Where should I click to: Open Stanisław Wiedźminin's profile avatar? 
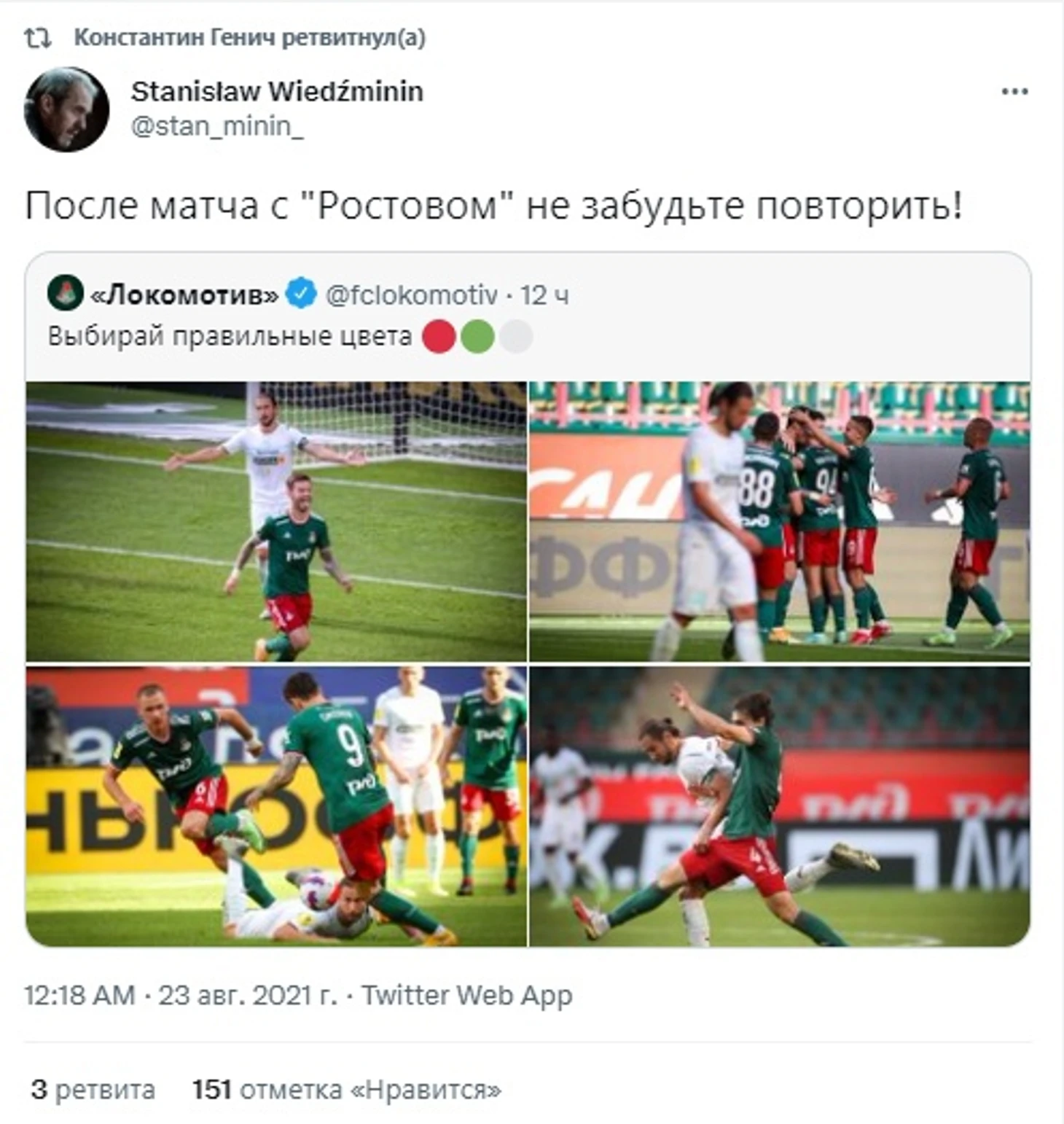click(x=66, y=109)
